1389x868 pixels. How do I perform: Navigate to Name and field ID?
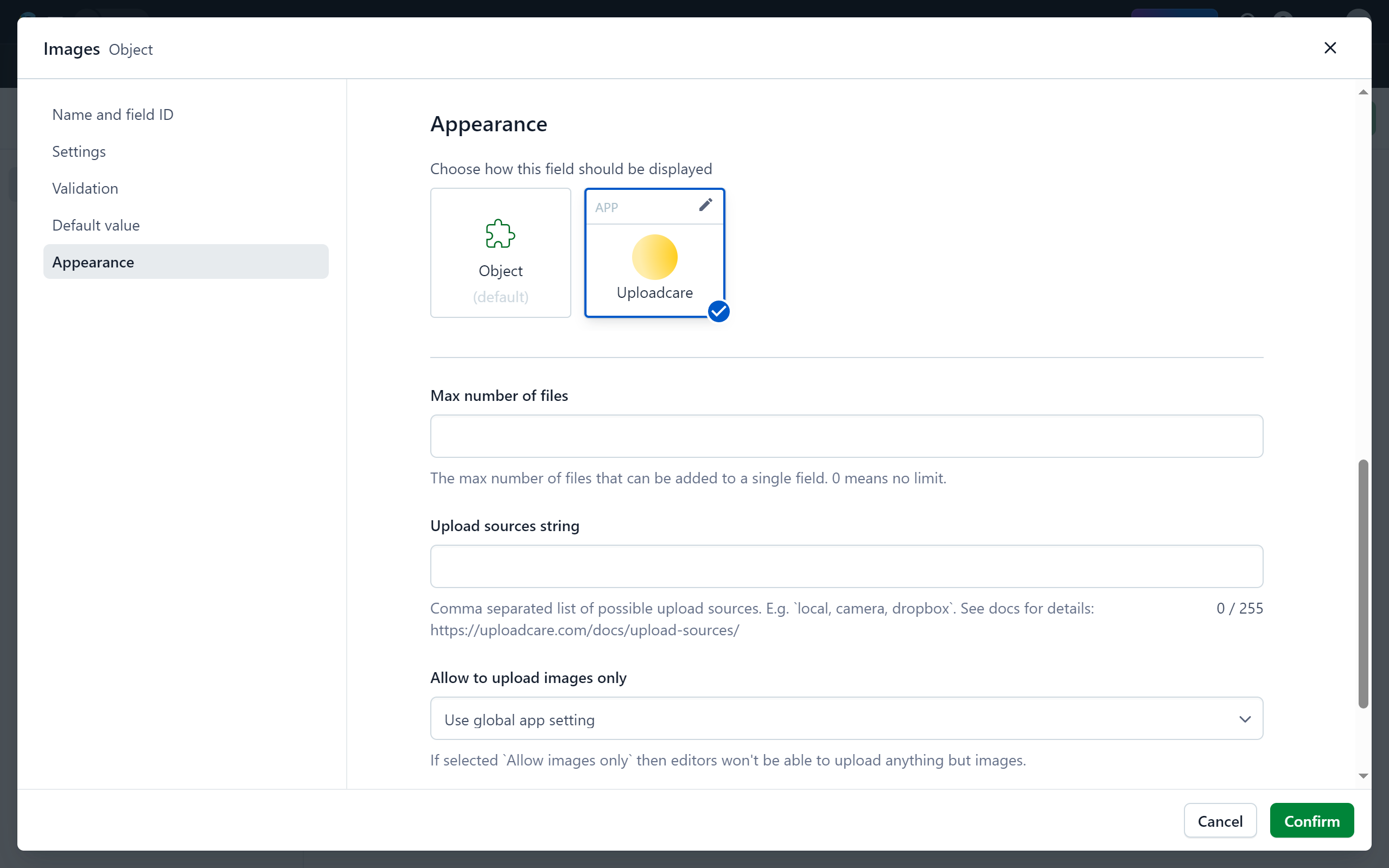[113, 113]
